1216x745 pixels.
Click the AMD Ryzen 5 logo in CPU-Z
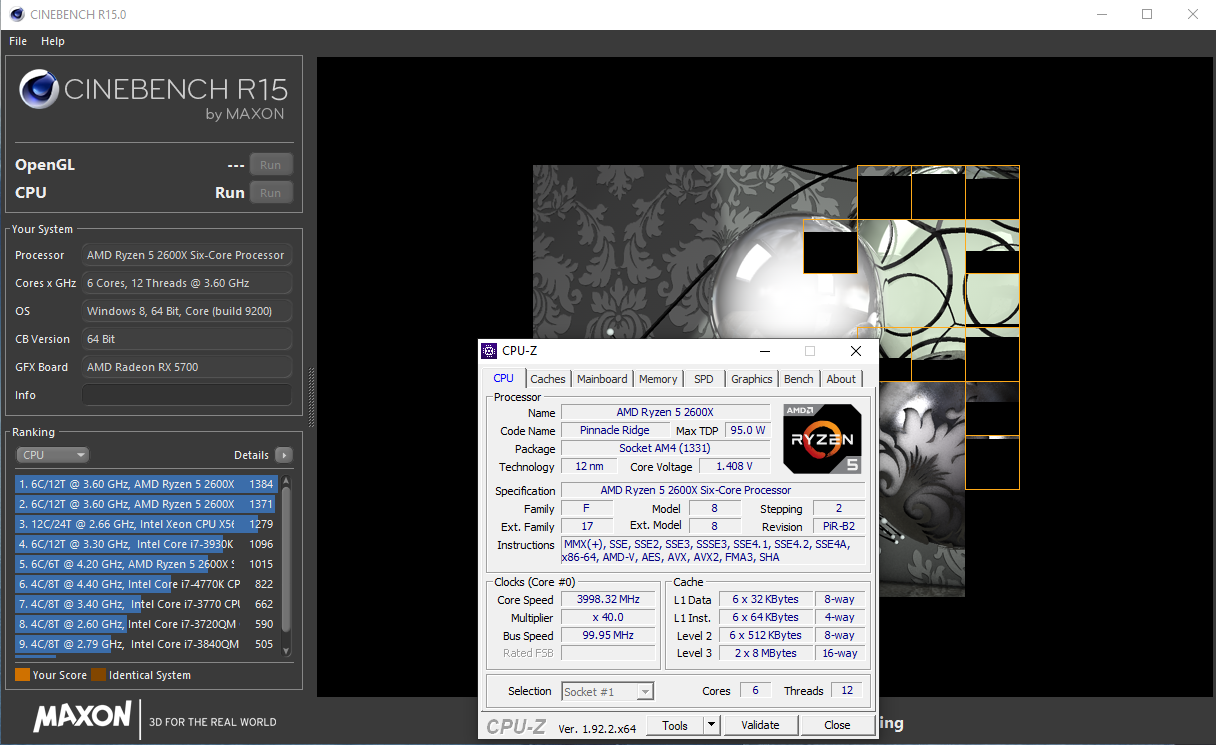pos(823,438)
